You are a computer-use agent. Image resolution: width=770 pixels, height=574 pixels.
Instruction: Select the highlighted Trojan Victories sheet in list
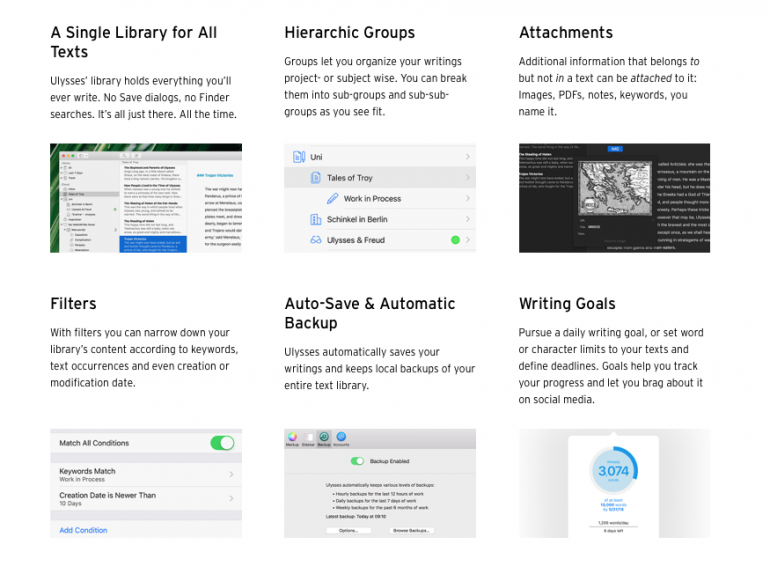click(153, 245)
